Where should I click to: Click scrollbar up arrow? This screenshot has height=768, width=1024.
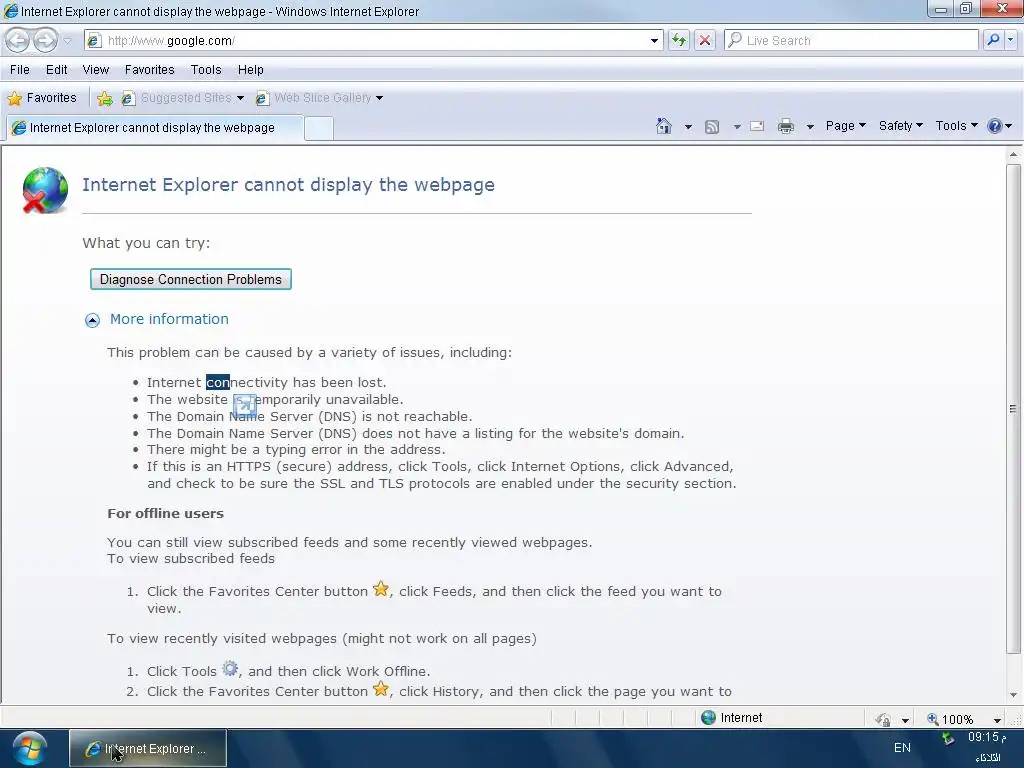(x=1013, y=155)
